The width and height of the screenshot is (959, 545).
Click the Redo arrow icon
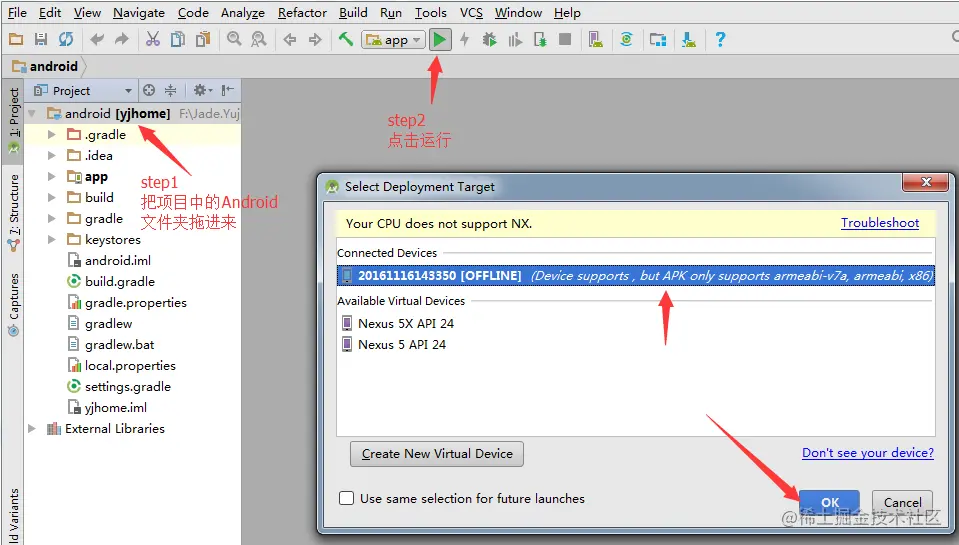122,40
